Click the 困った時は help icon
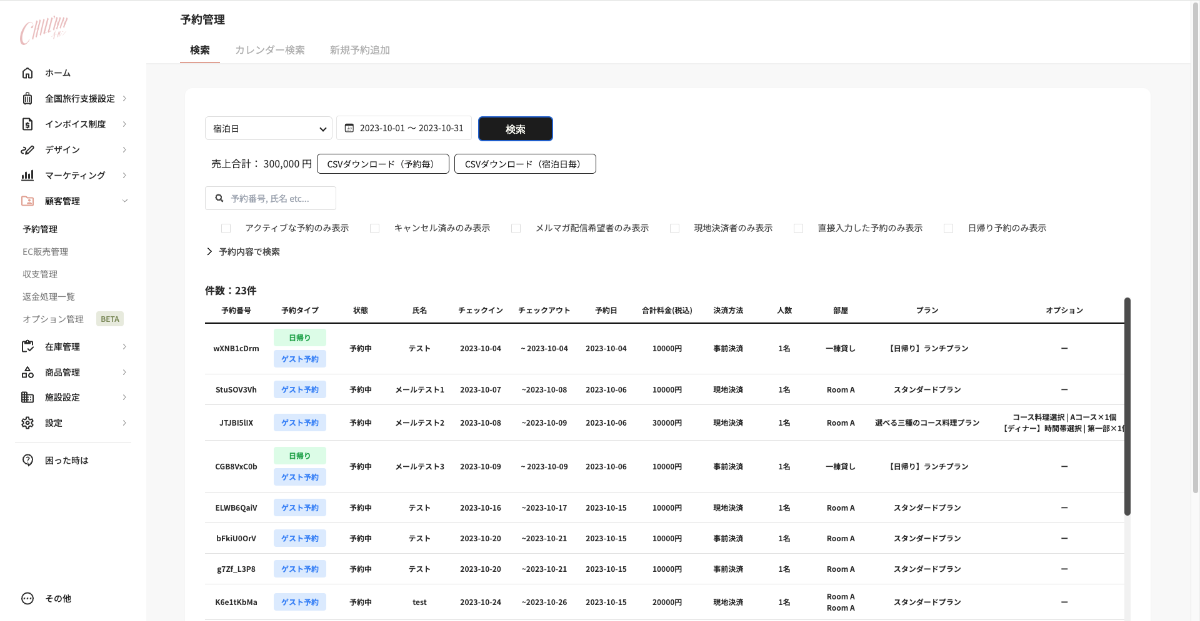1200x621 pixels. click(x=27, y=460)
